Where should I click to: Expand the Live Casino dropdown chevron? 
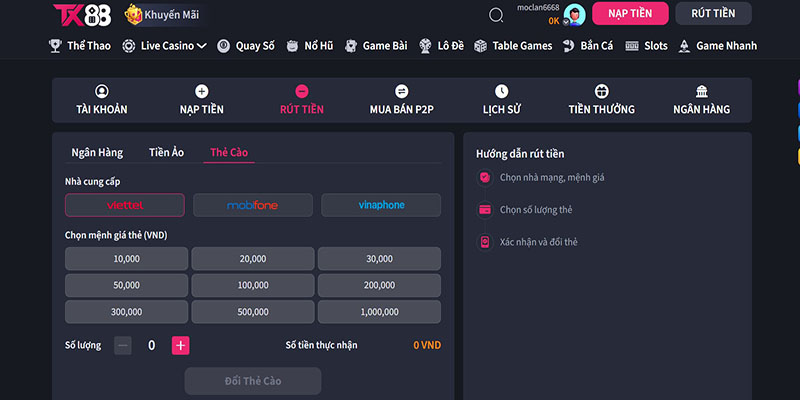202,46
